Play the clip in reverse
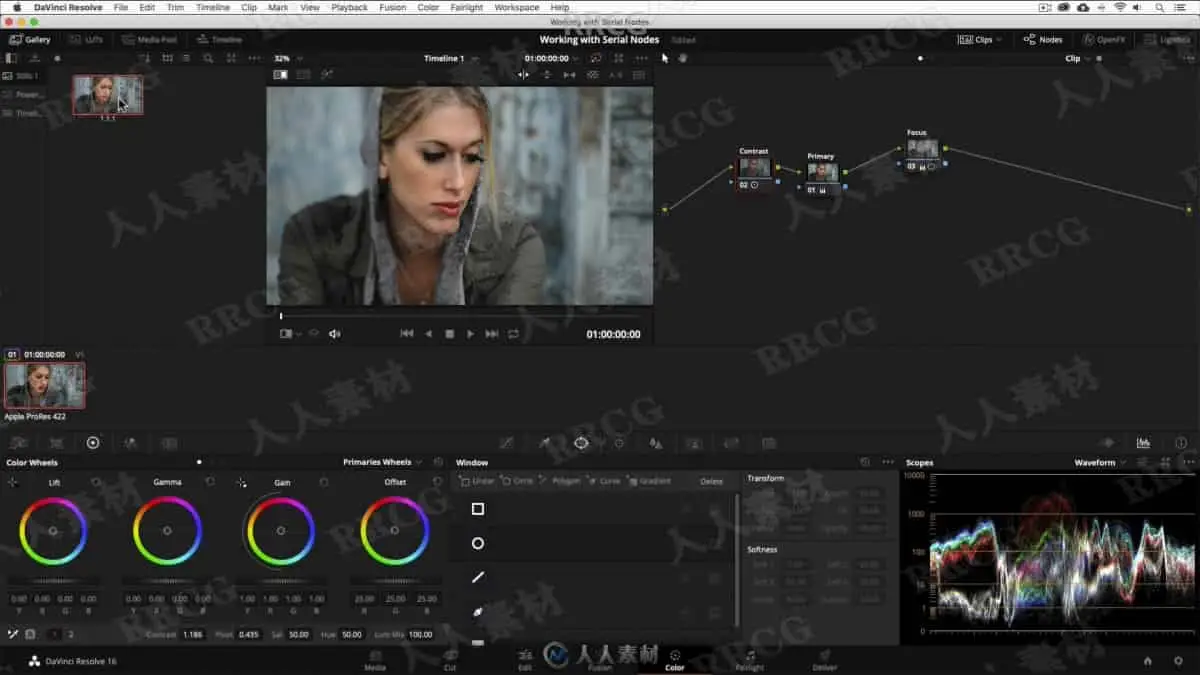This screenshot has width=1200, height=675. (429, 333)
